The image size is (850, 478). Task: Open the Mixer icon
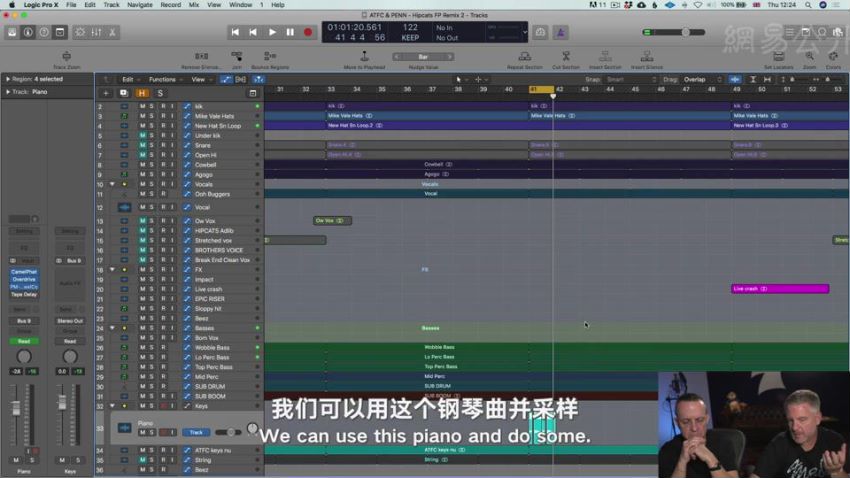pyautogui.click(x=96, y=33)
